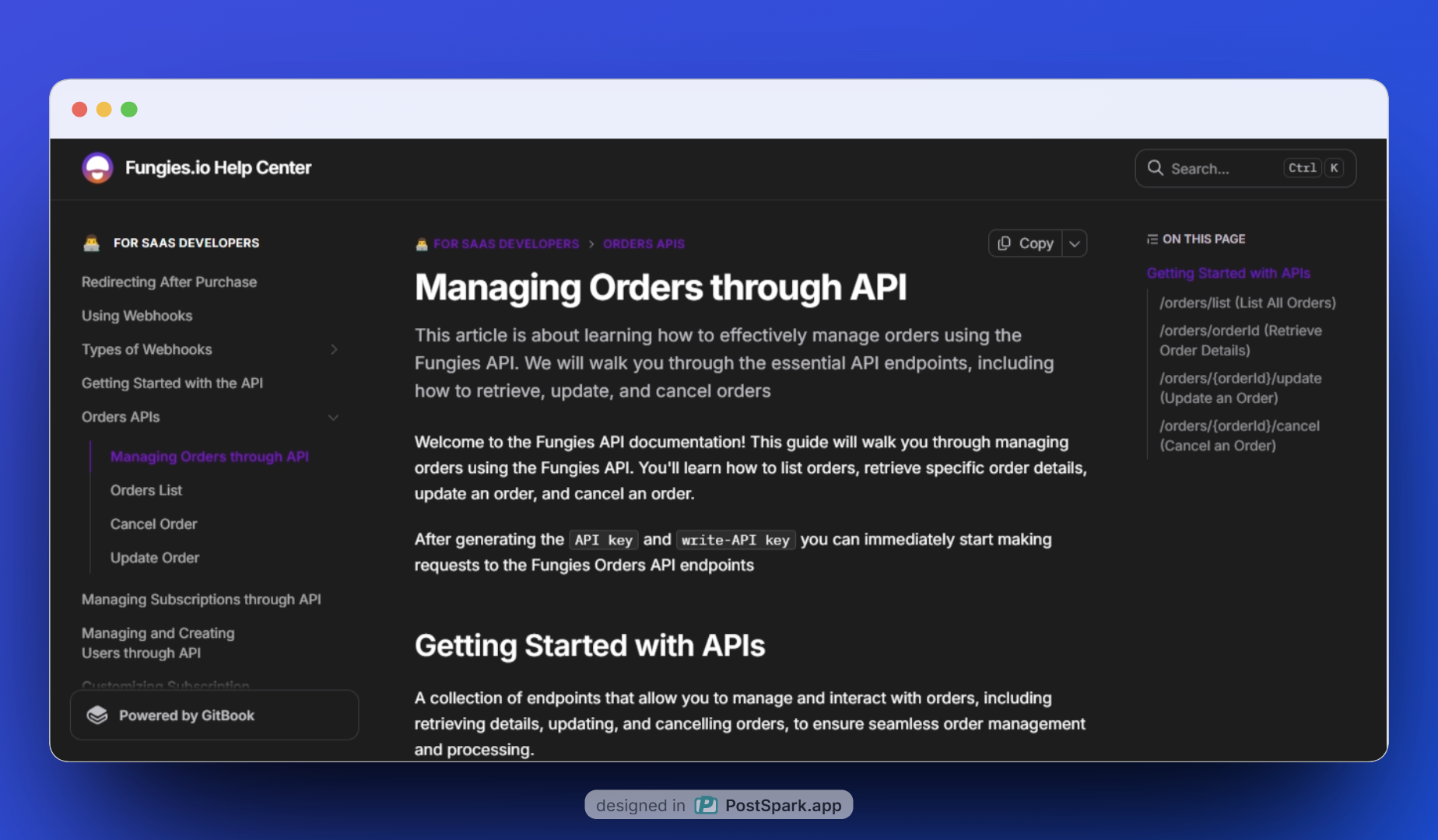
Task: Click the search magnifier icon
Action: click(1156, 168)
